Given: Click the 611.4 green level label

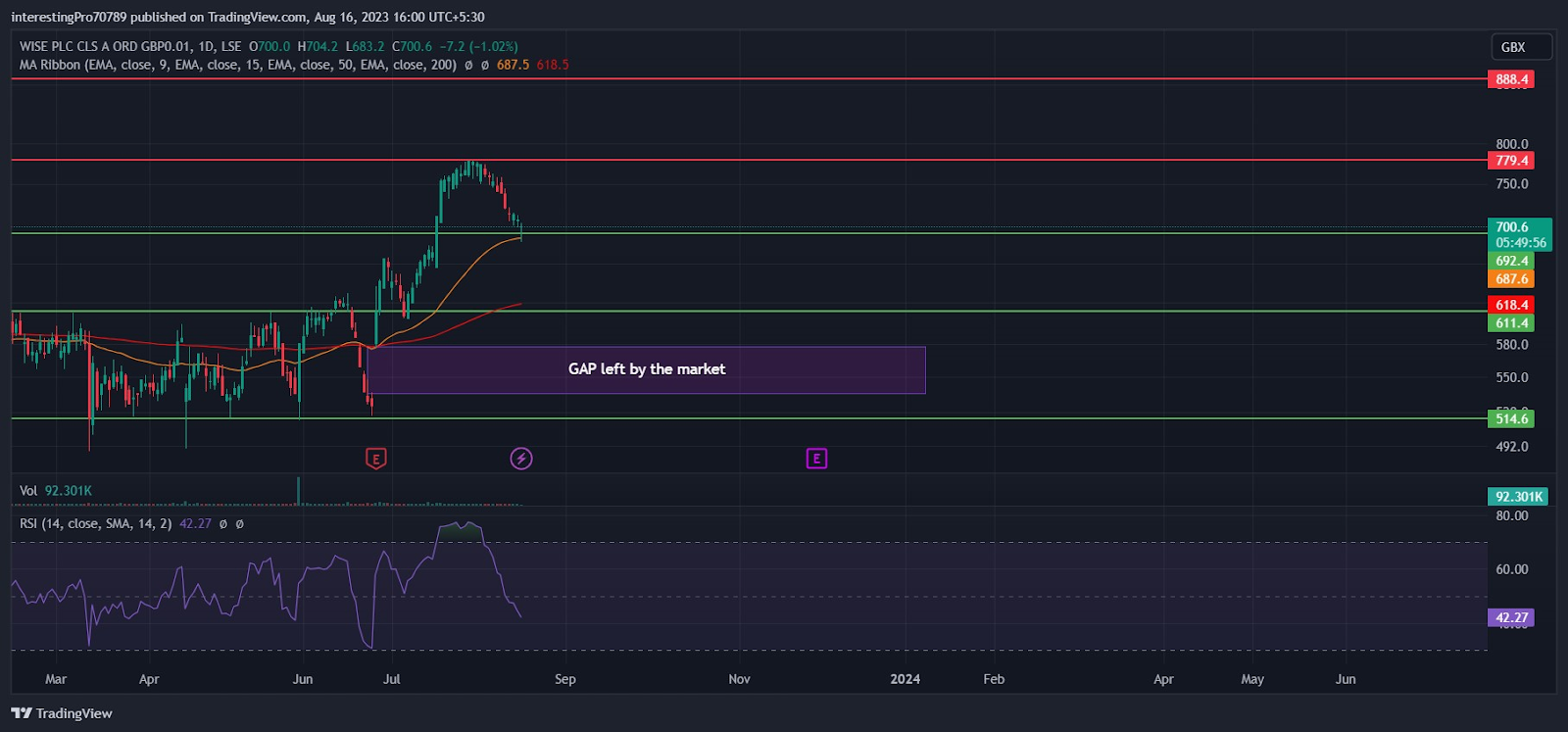Looking at the screenshot, I should [x=1511, y=323].
